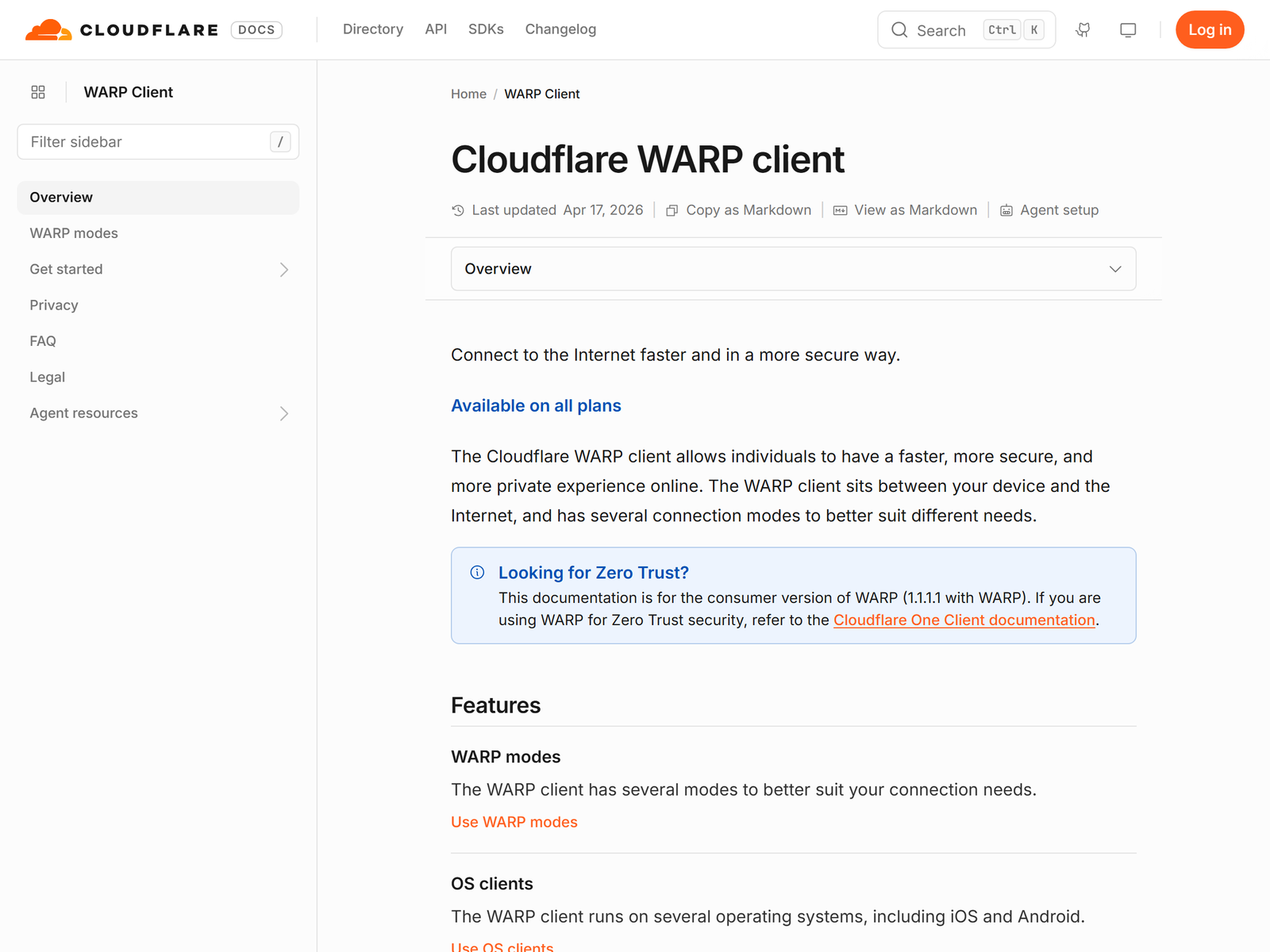The image size is (1270, 952).
Task: Click the slash shortcut key badge
Action: pyautogui.click(x=280, y=142)
